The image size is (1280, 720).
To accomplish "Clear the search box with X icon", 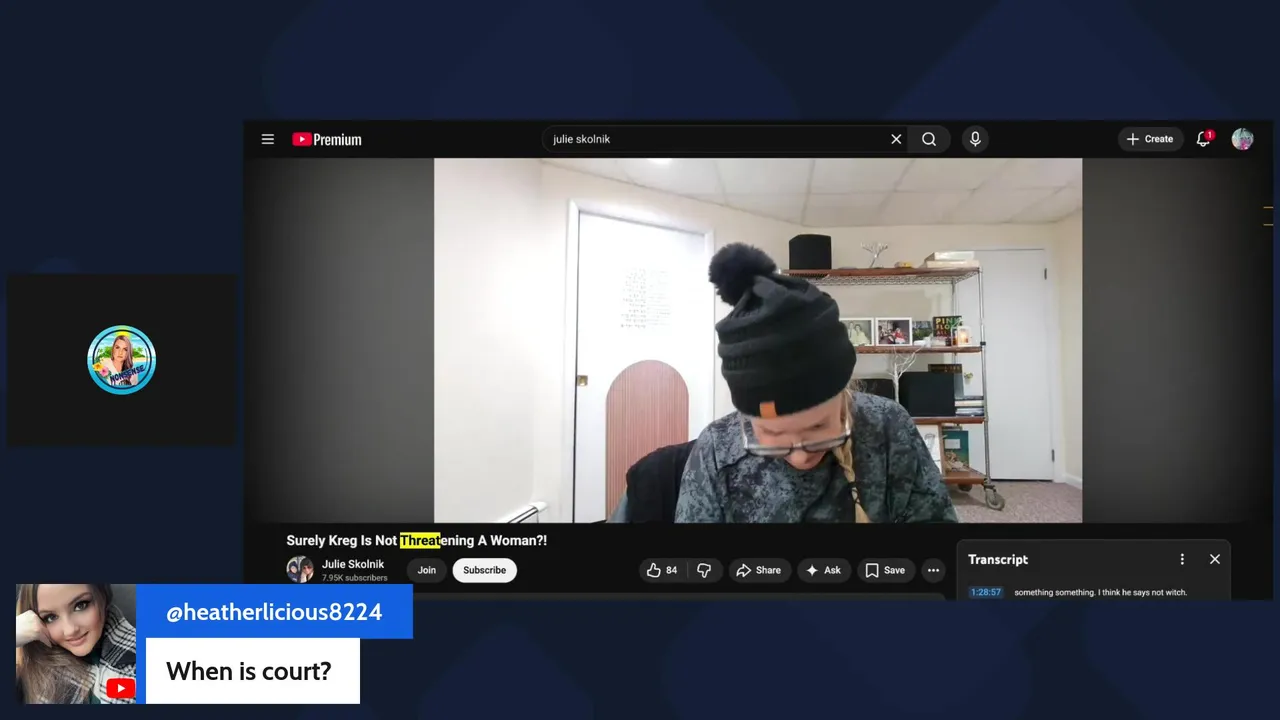I will (x=896, y=139).
